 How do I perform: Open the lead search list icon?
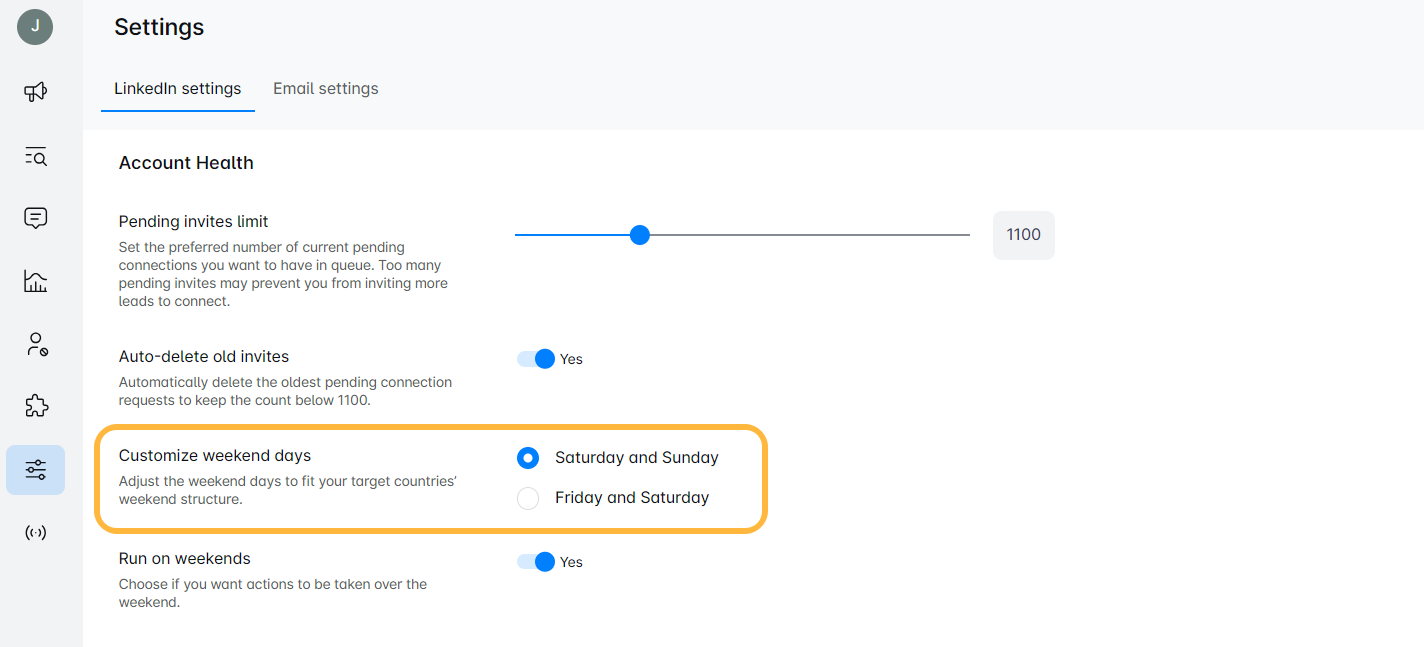[x=35, y=156]
